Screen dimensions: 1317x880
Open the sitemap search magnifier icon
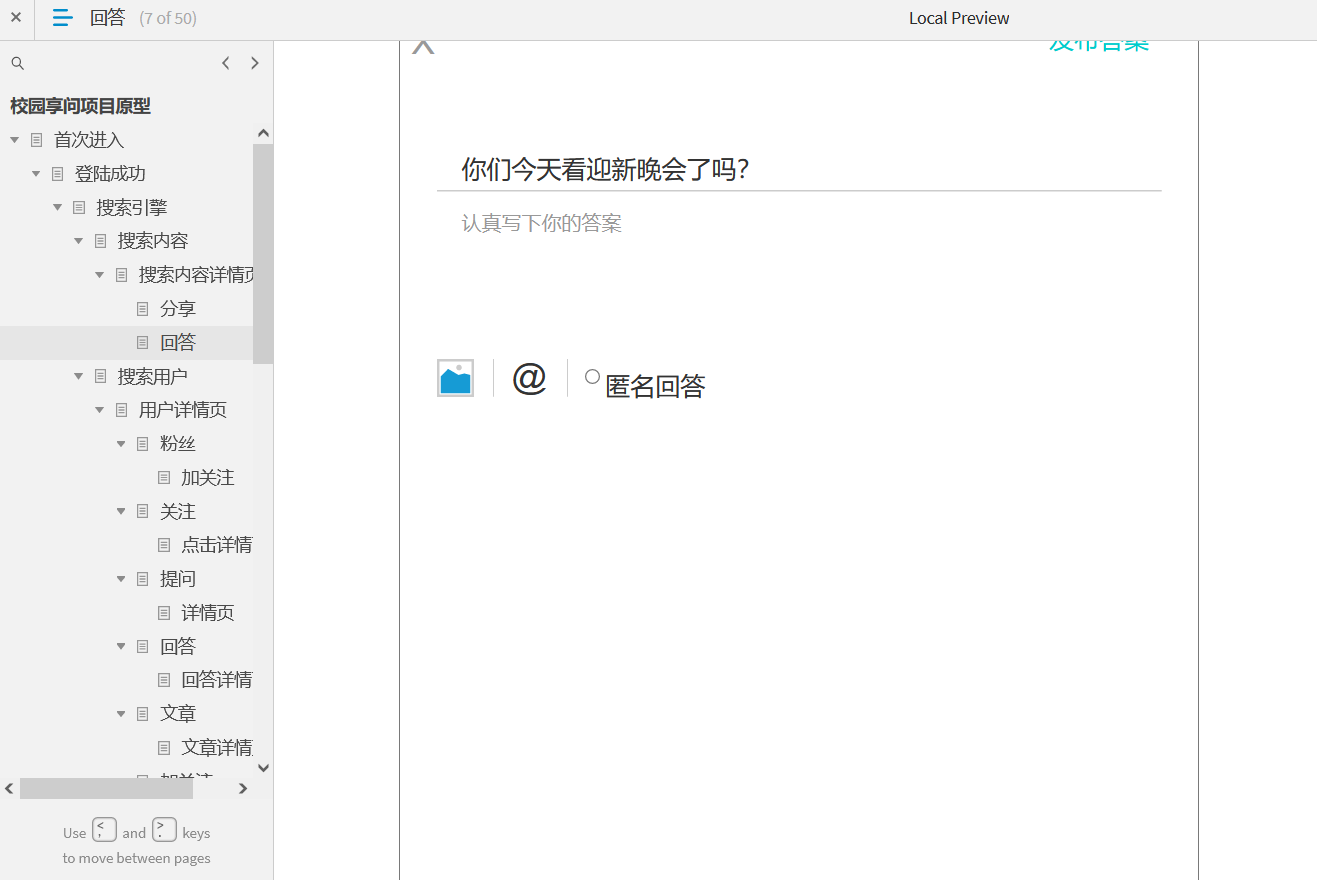pos(17,63)
